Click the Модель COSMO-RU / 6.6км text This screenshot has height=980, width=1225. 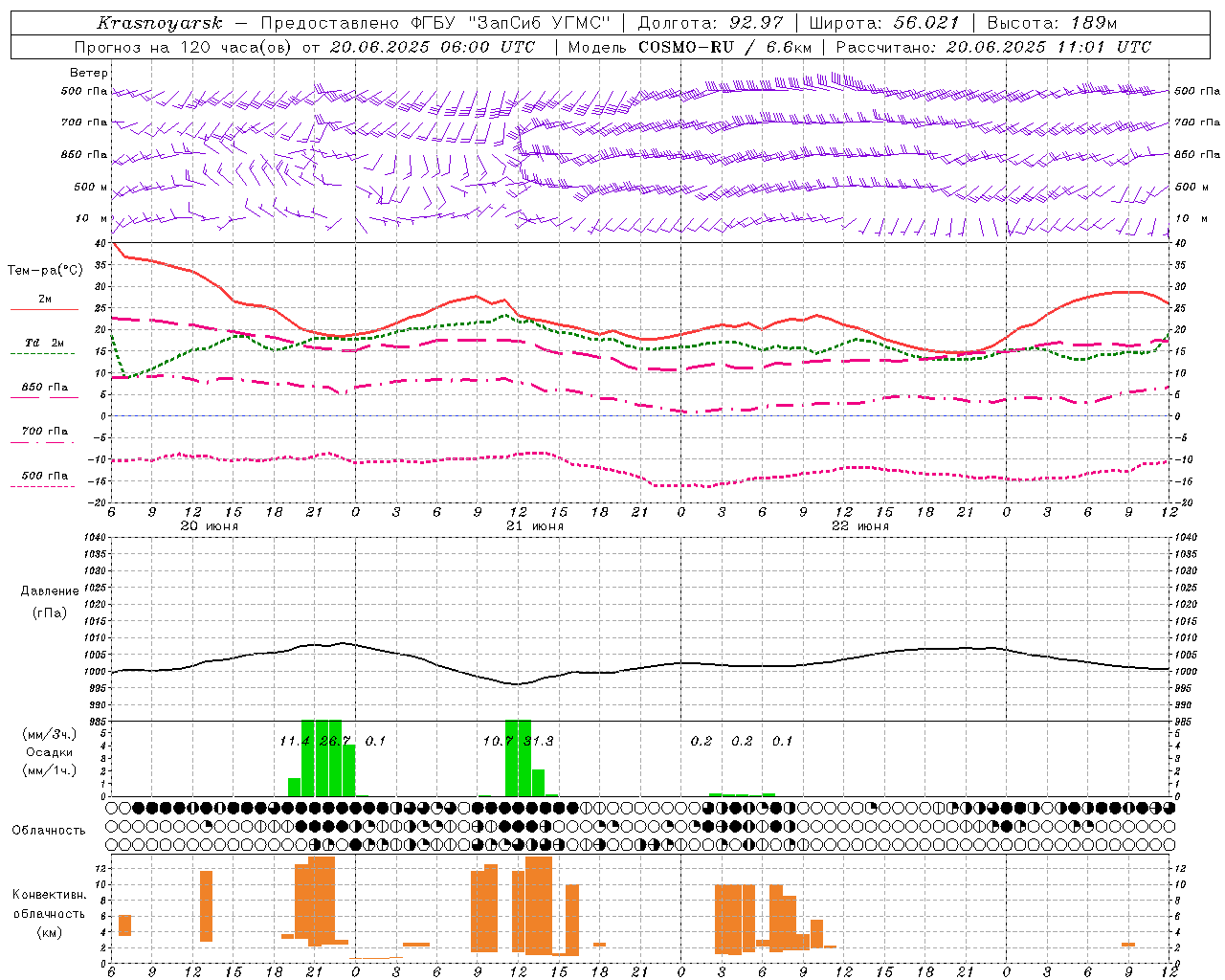point(690,46)
